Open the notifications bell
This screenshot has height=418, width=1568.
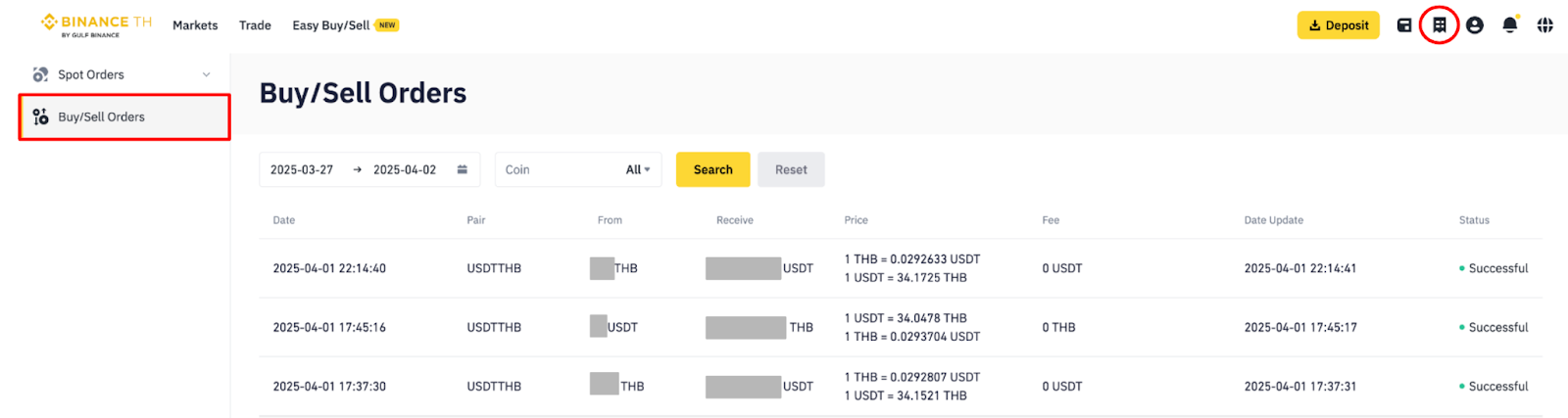[x=1510, y=25]
